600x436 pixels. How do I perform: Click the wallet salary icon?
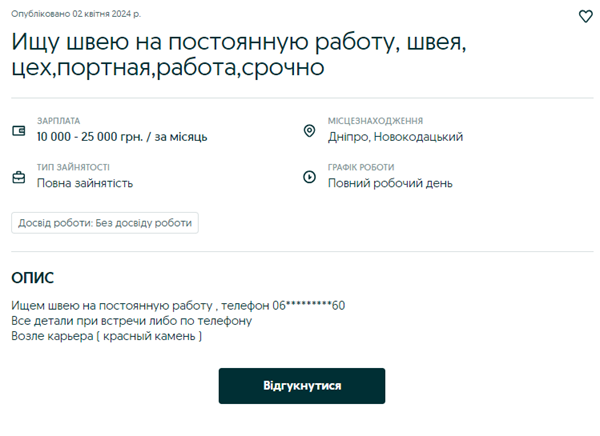pyautogui.click(x=18, y=131)
